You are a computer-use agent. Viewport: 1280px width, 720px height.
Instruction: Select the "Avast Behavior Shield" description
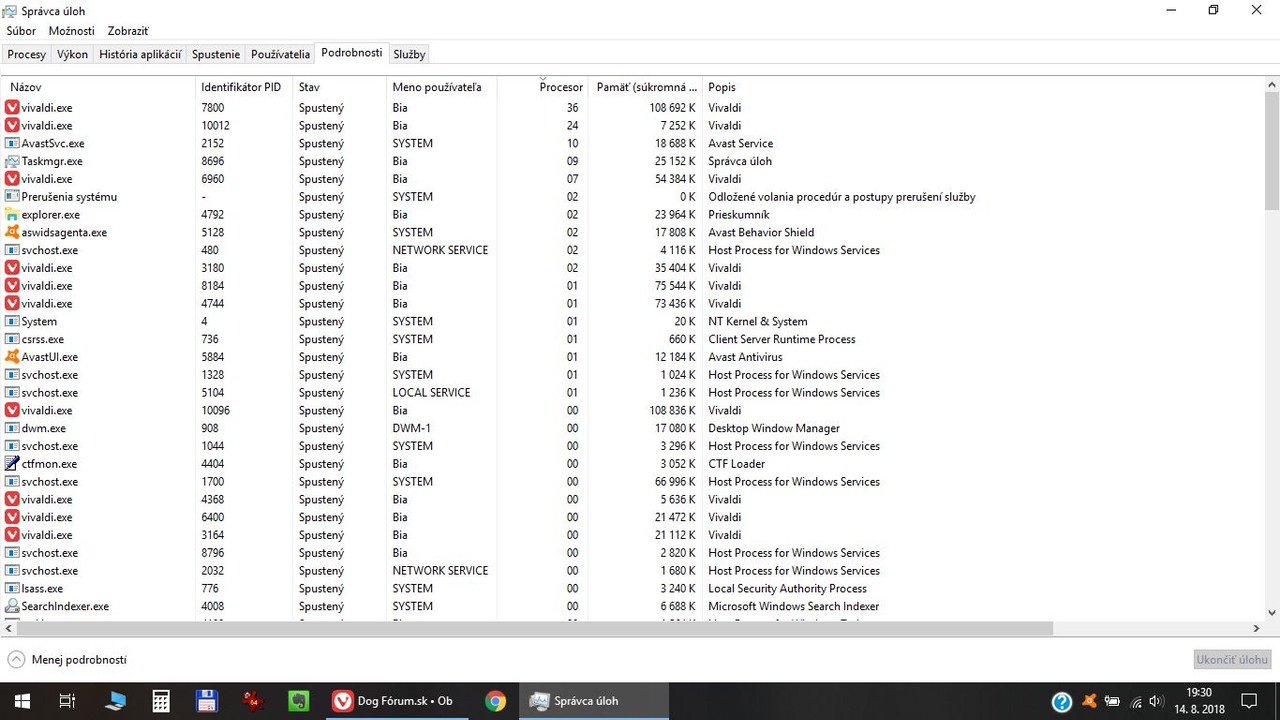[x=761, y=232]
